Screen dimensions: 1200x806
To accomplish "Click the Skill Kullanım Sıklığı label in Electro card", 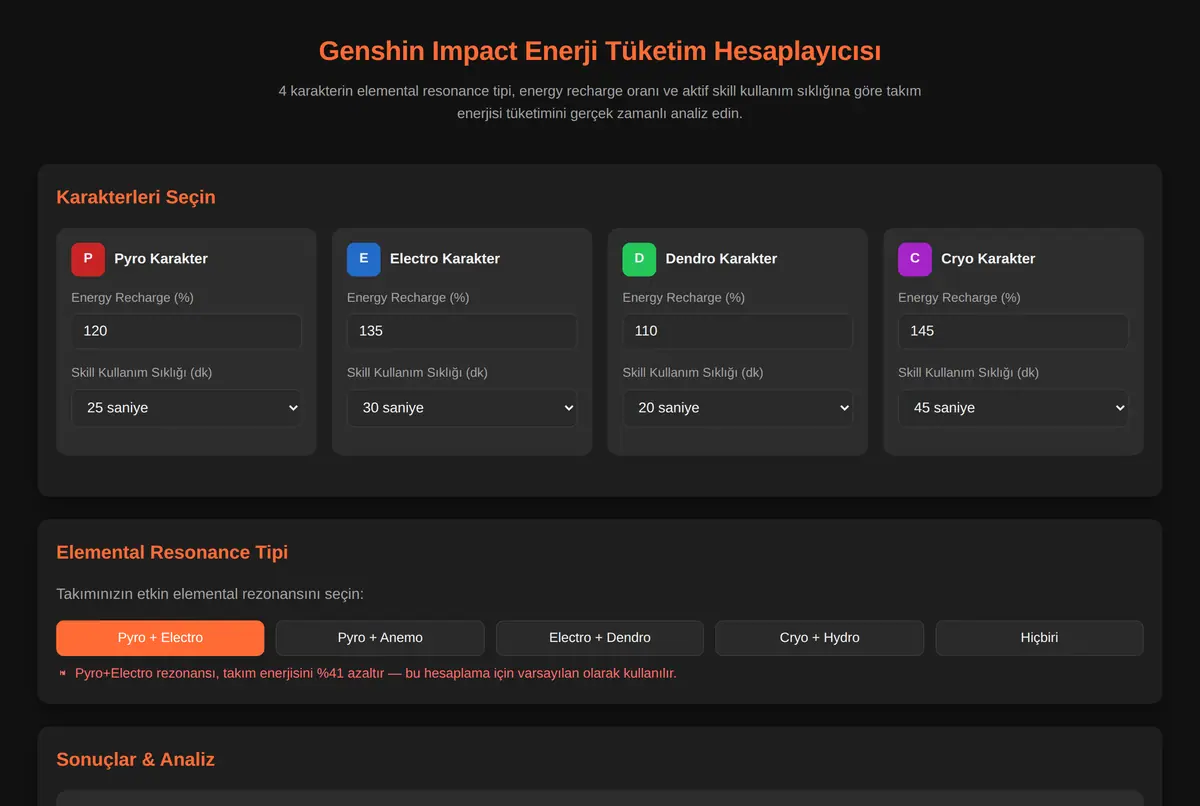I will pyautogui.click(x=417, y=373).
